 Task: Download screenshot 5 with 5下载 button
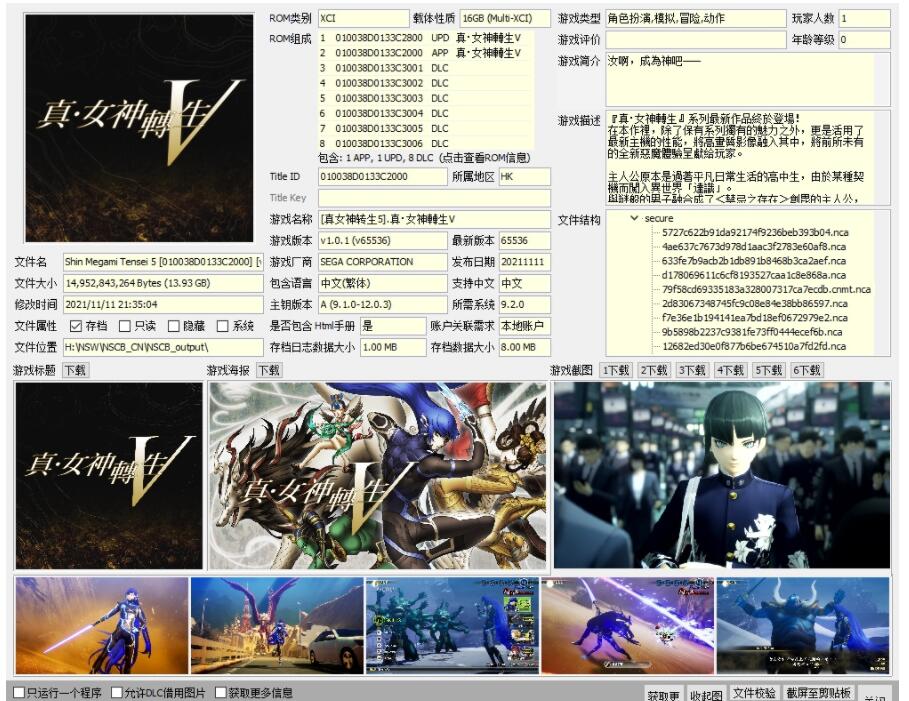tap(768, 370)
